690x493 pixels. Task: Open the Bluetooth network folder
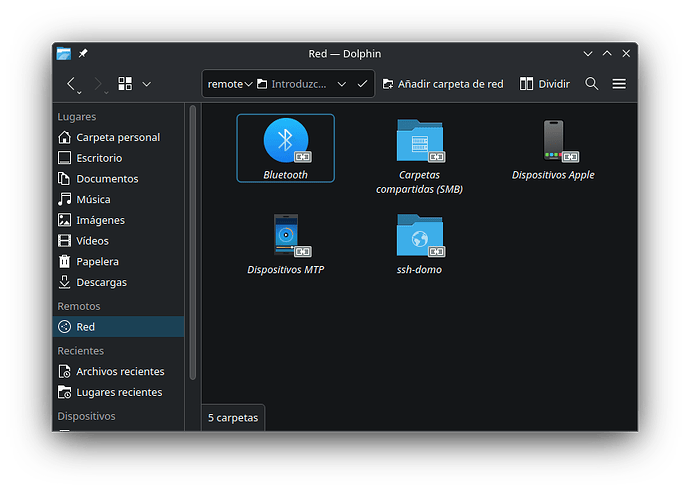click(x=286, y=148)
